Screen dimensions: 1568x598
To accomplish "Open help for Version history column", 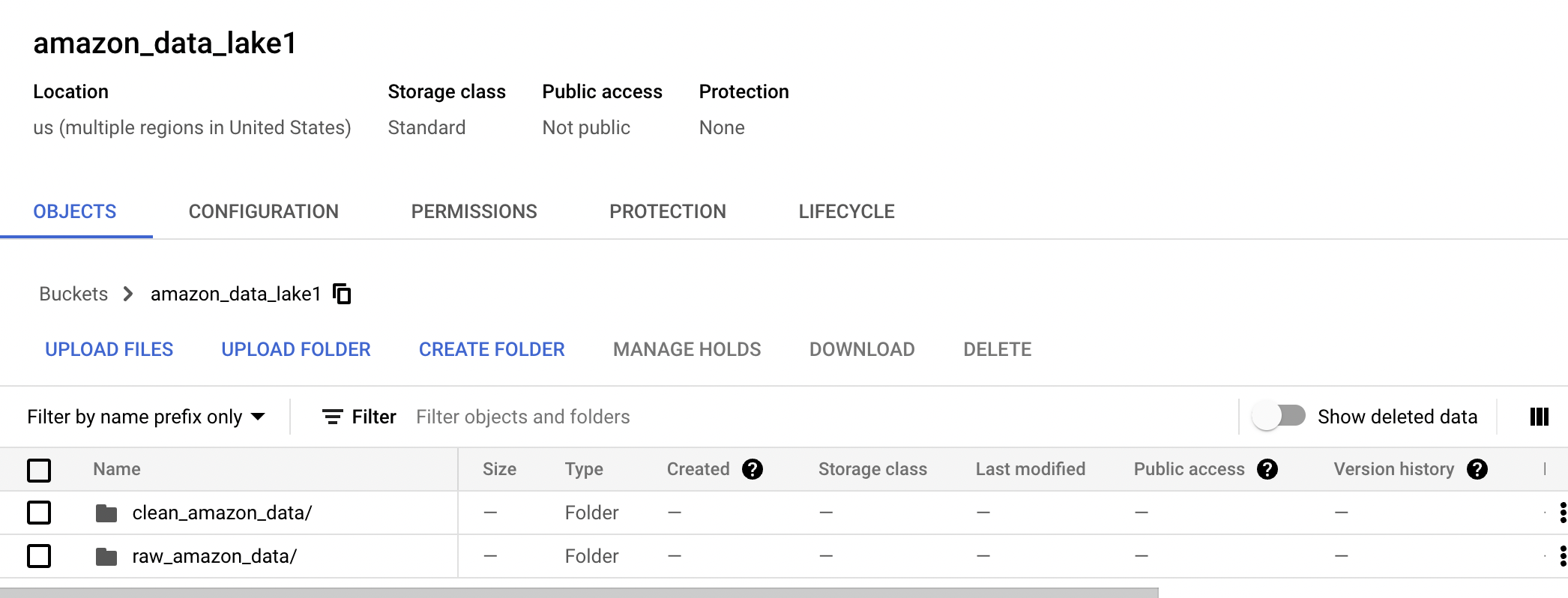I will [1477, 469].
